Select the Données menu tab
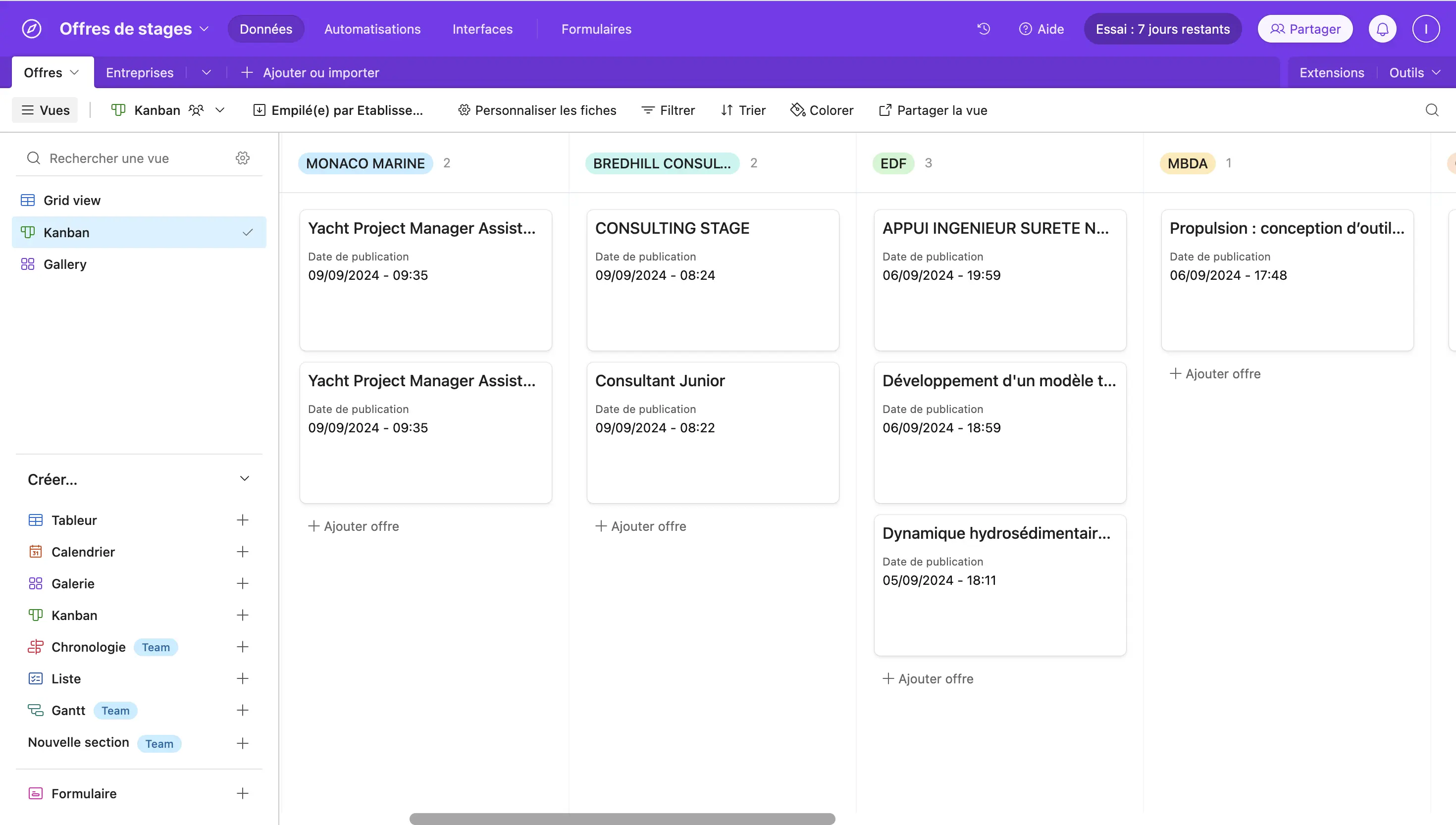Screen dimensions: 1456x825 [266, 28]
